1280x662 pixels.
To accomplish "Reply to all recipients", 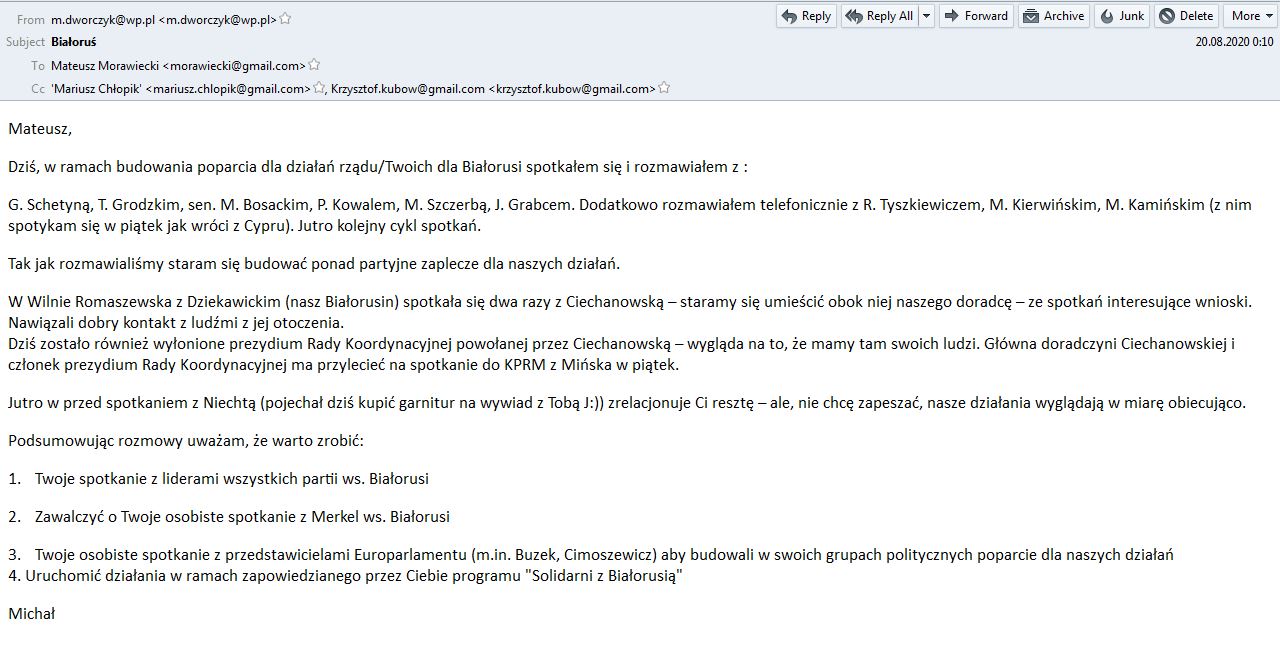I will point(879,16).
